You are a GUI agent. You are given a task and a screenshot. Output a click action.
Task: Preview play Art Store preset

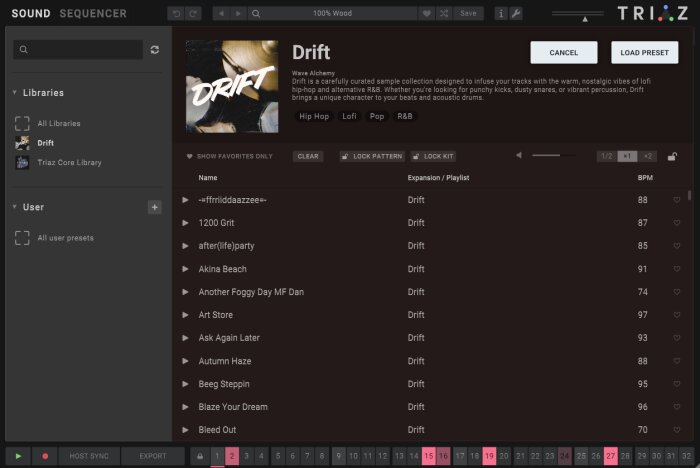coord(185,315)
